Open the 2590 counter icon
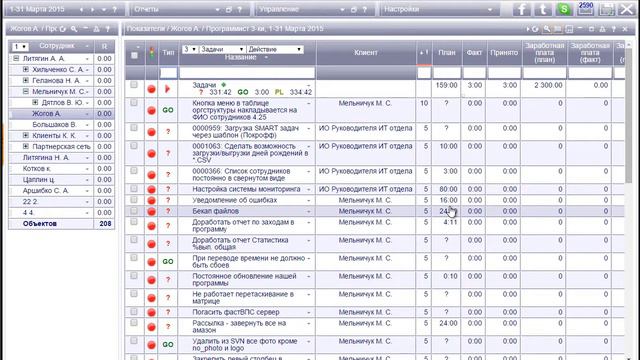 [x=585, y=9]
